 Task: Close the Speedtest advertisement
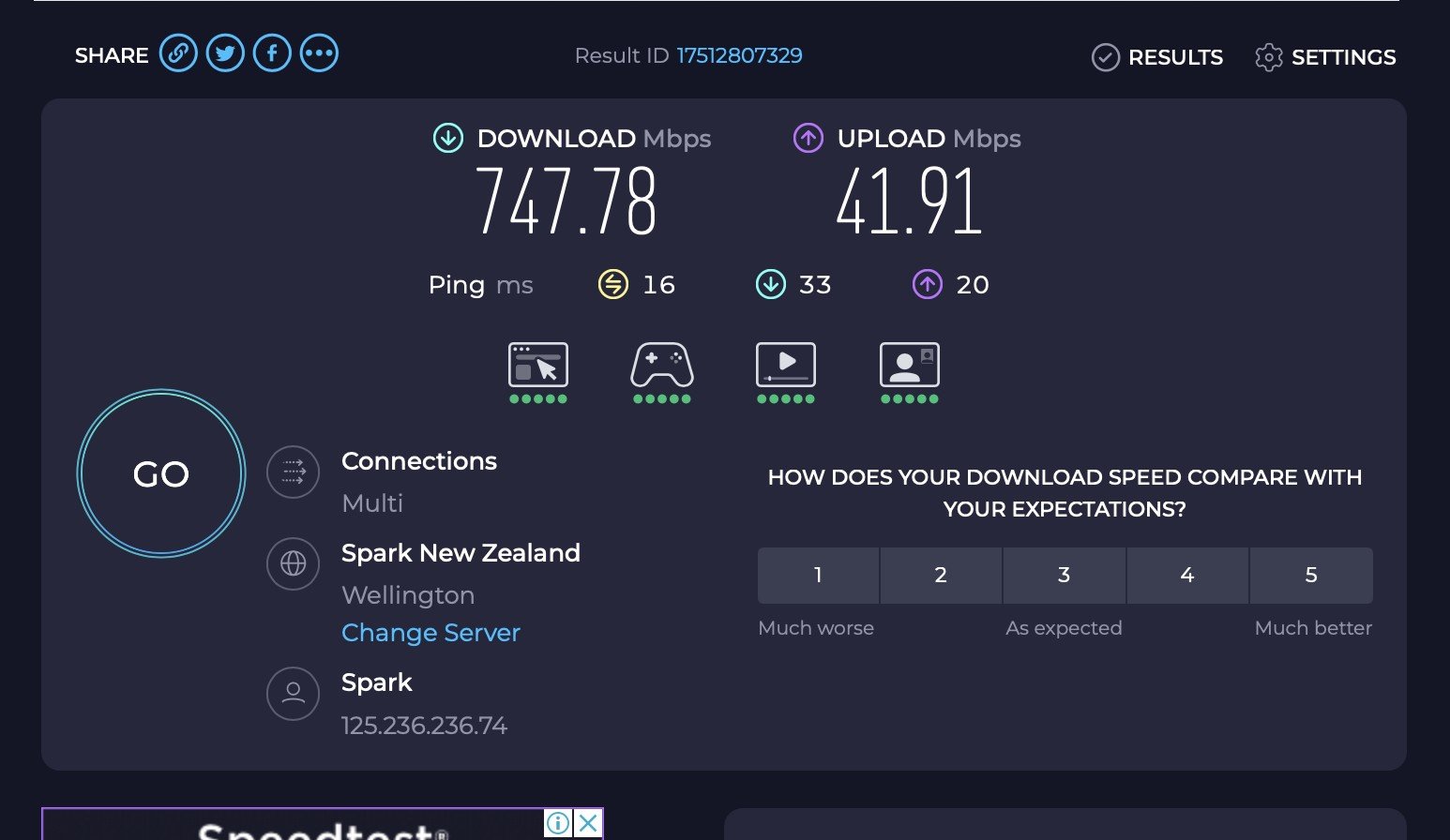click(588, 823)
